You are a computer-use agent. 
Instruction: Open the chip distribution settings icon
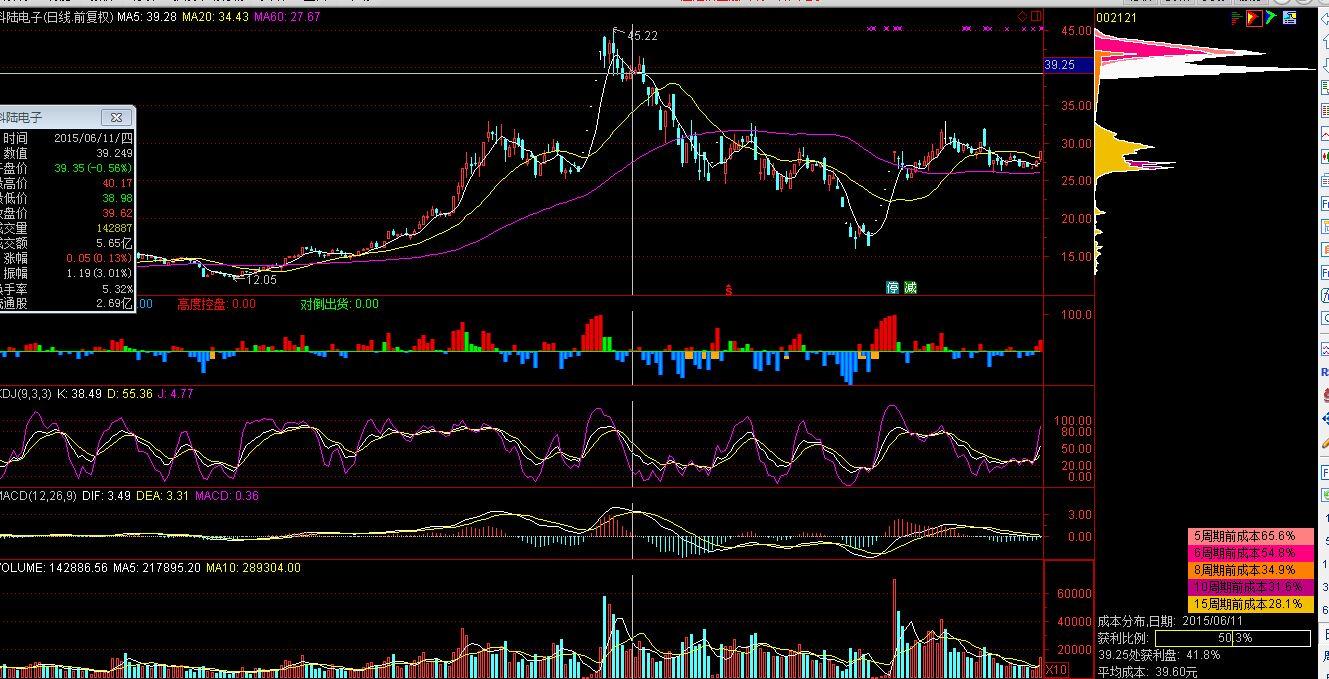pyautogui.click(x=1291, y=18)
